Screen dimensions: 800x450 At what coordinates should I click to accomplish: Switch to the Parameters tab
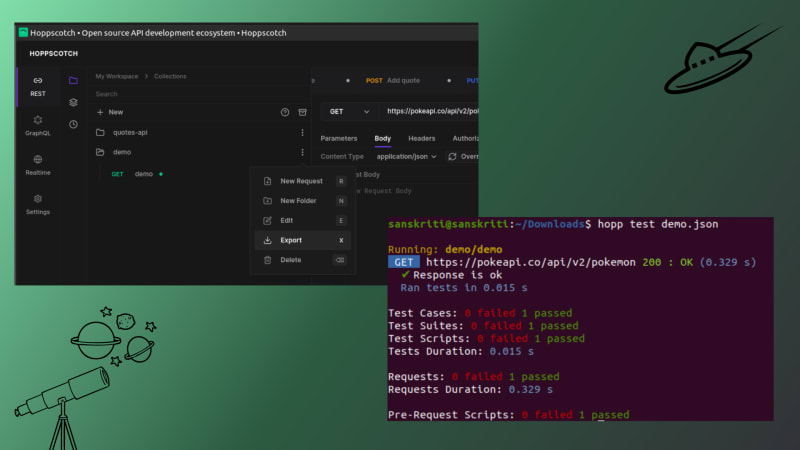pos(339,139)
